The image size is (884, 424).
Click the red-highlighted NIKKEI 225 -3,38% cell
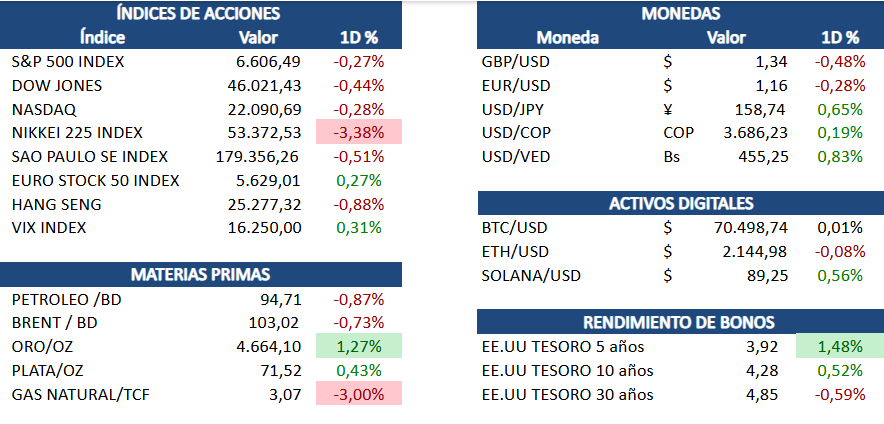click(x=358, y=132)
